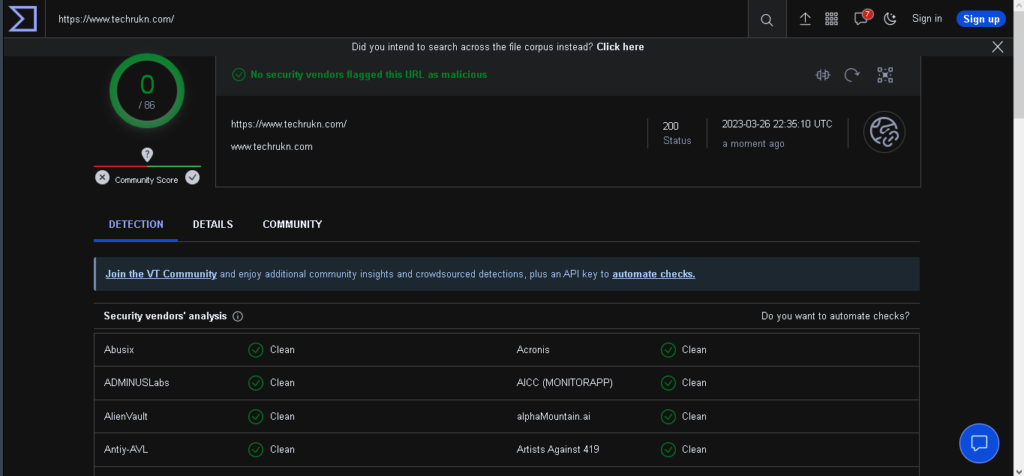
Task: Click the search magnifier icon
Action: [767, 20]
